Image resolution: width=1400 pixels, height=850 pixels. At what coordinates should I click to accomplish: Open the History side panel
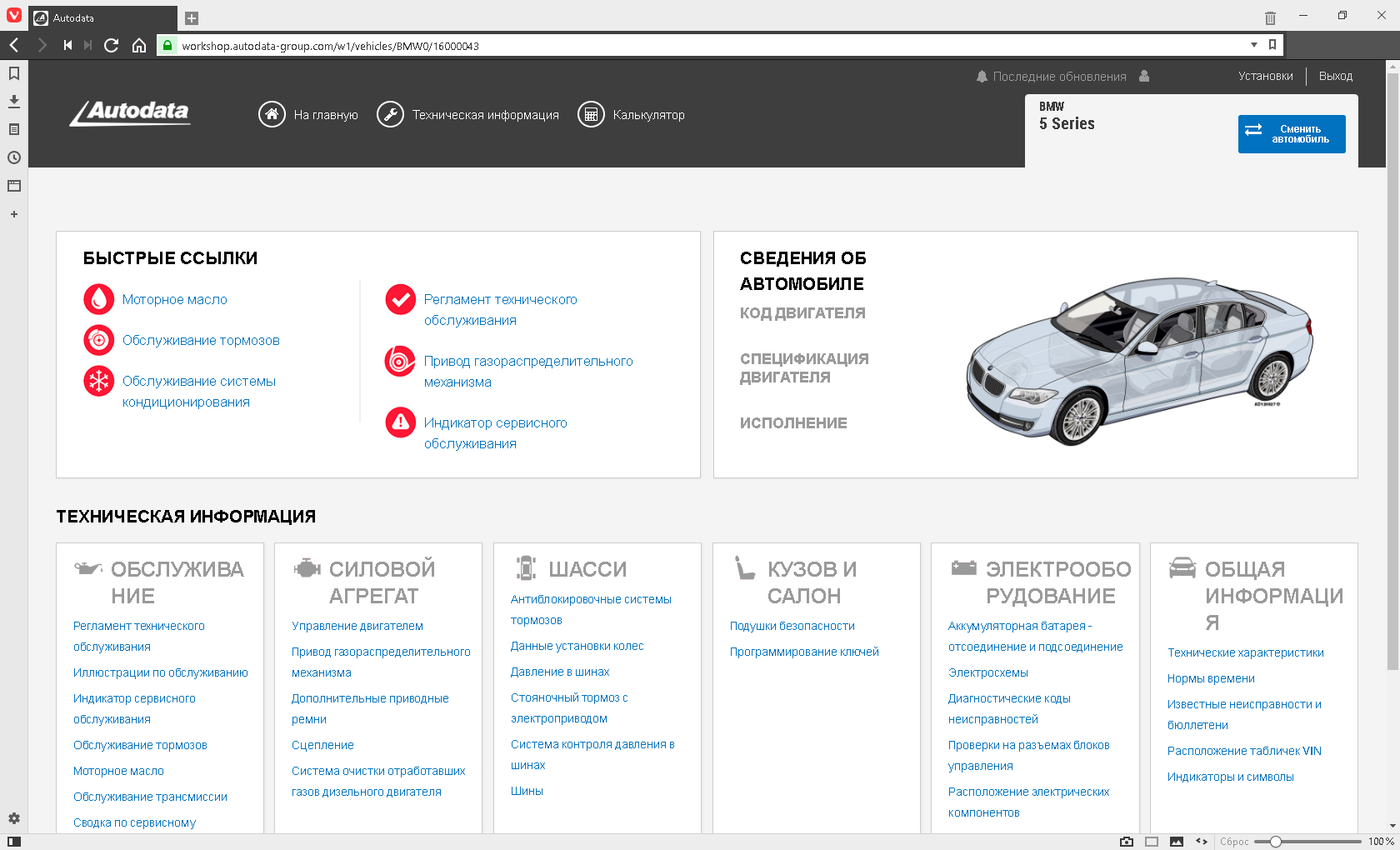(x=14, y=157)
